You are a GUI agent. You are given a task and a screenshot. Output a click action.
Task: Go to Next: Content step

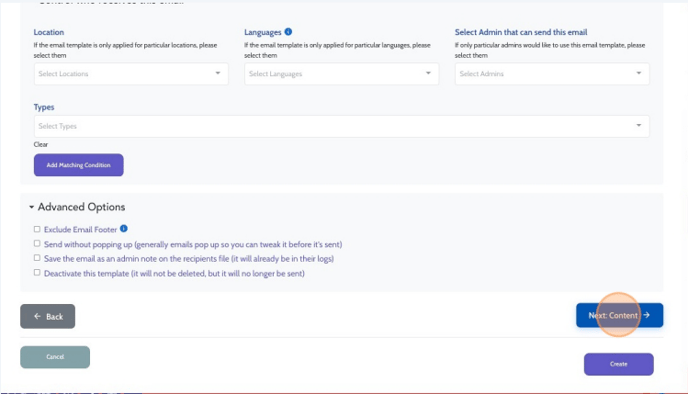coord(620,315)
